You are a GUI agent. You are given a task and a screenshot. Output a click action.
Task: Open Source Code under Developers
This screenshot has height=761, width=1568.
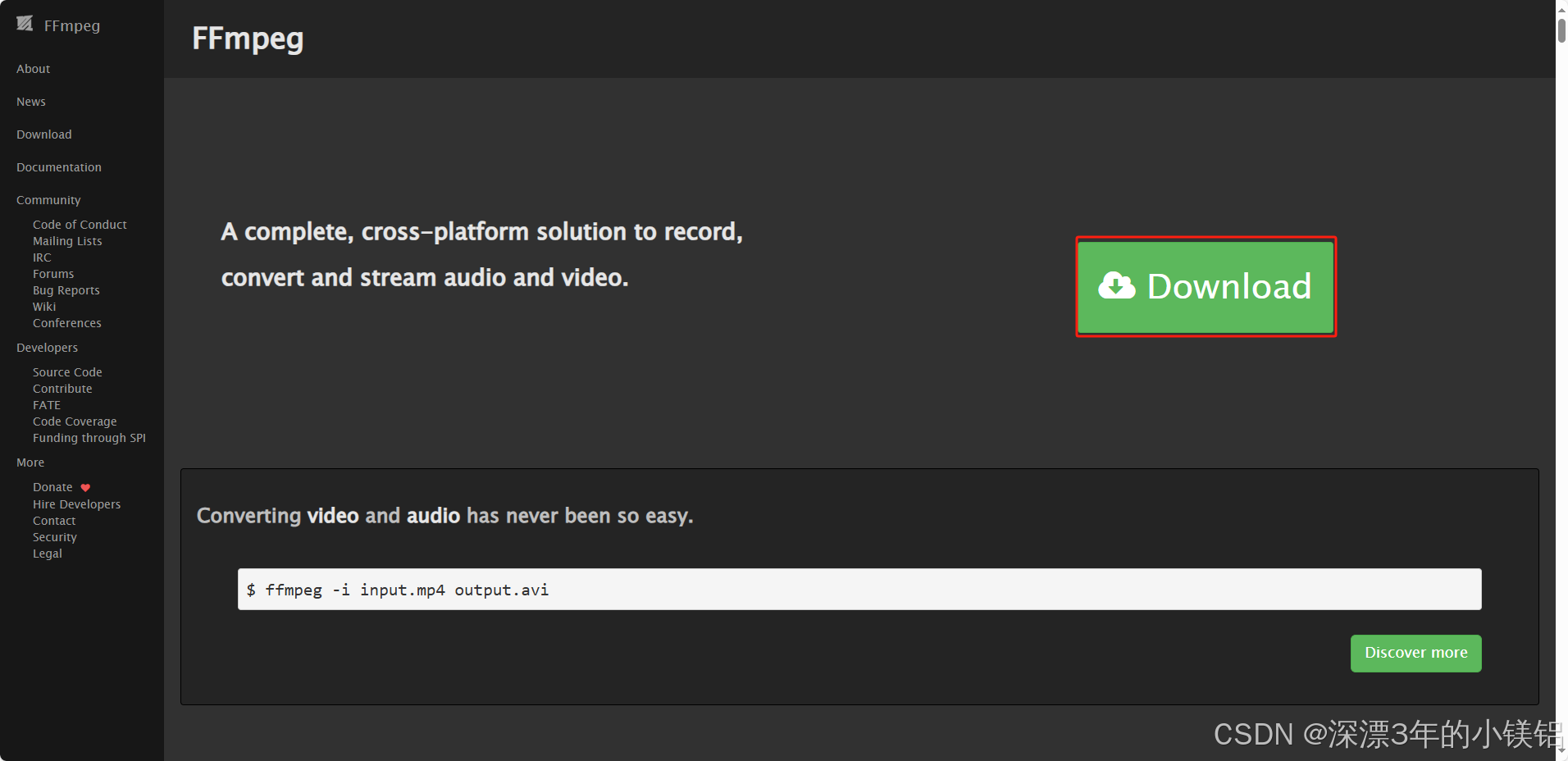[x=67, y=372]
